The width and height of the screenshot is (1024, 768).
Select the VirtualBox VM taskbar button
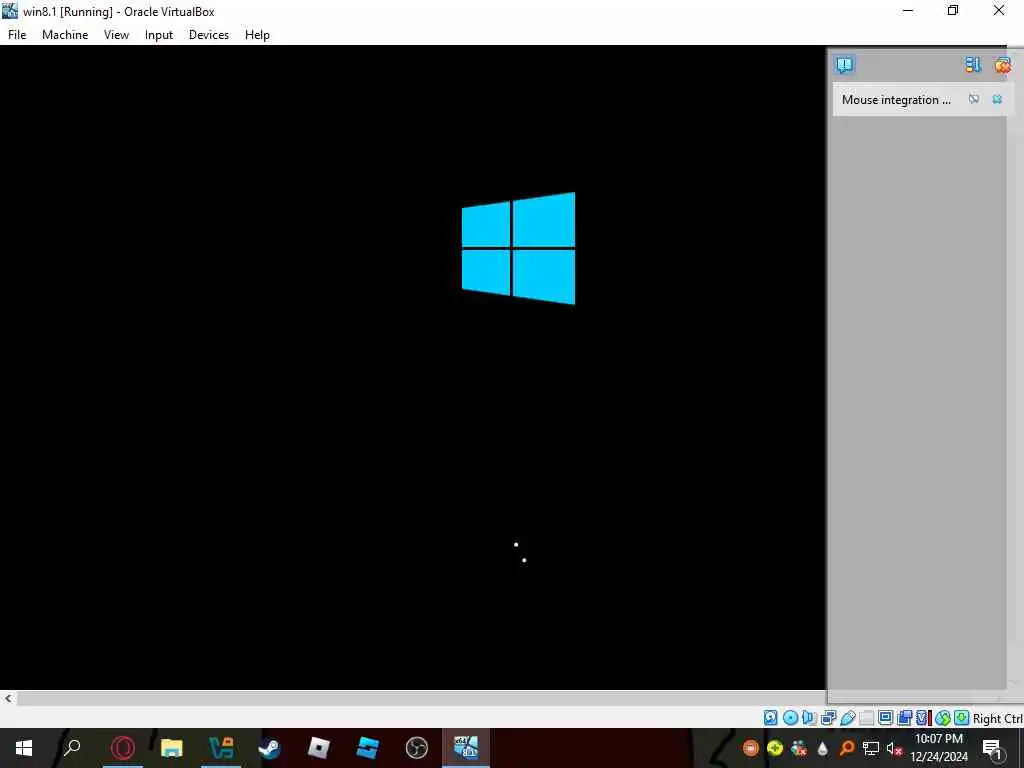pos(466,748)
